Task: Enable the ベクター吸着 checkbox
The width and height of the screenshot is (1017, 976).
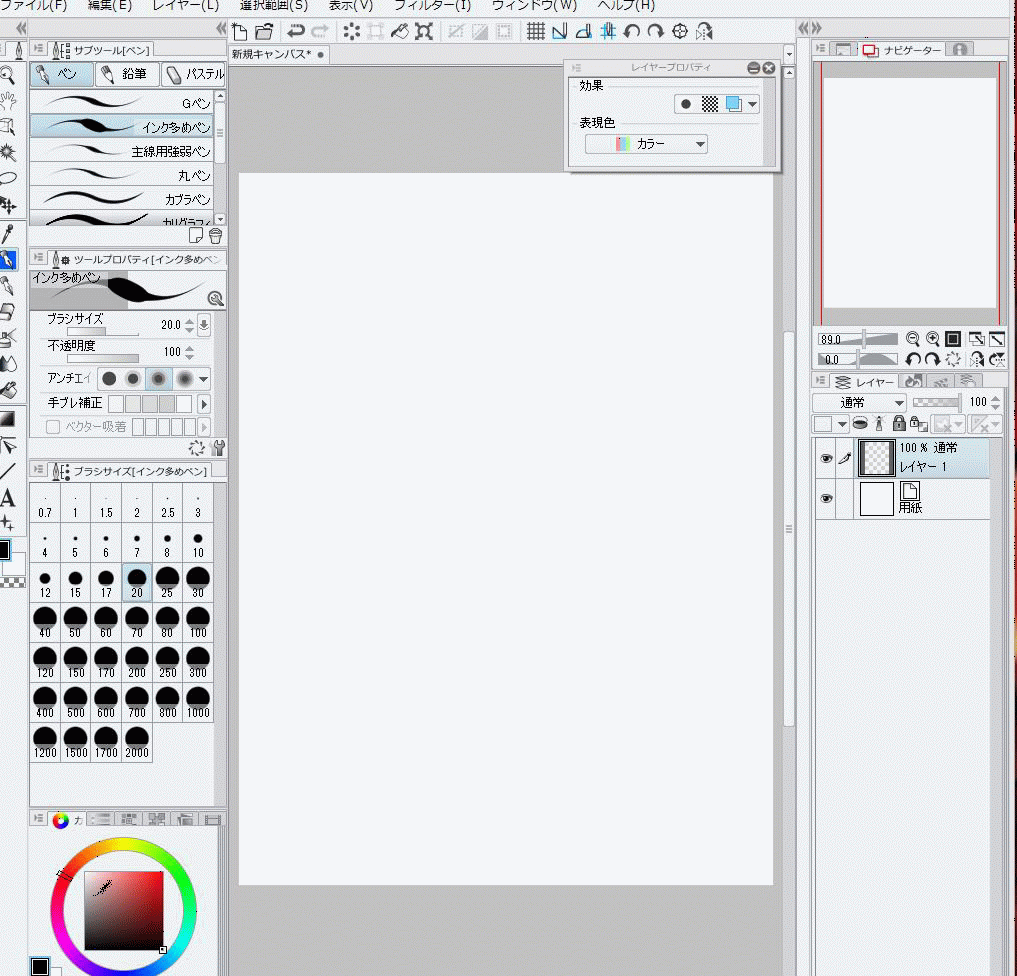Action: point(54,427)
